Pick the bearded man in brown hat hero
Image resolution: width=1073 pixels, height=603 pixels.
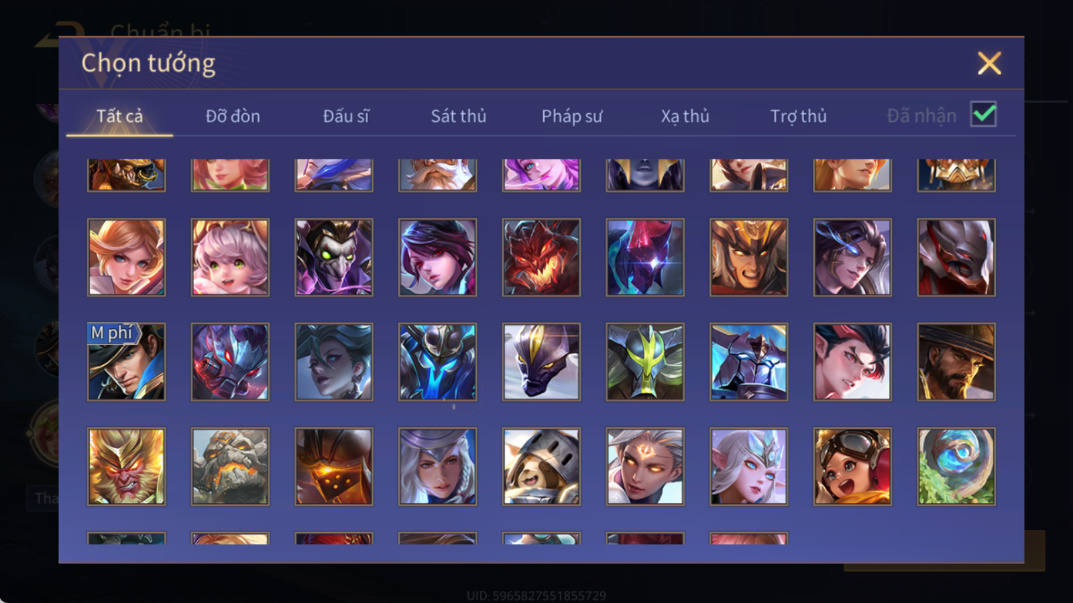(956, 361)
